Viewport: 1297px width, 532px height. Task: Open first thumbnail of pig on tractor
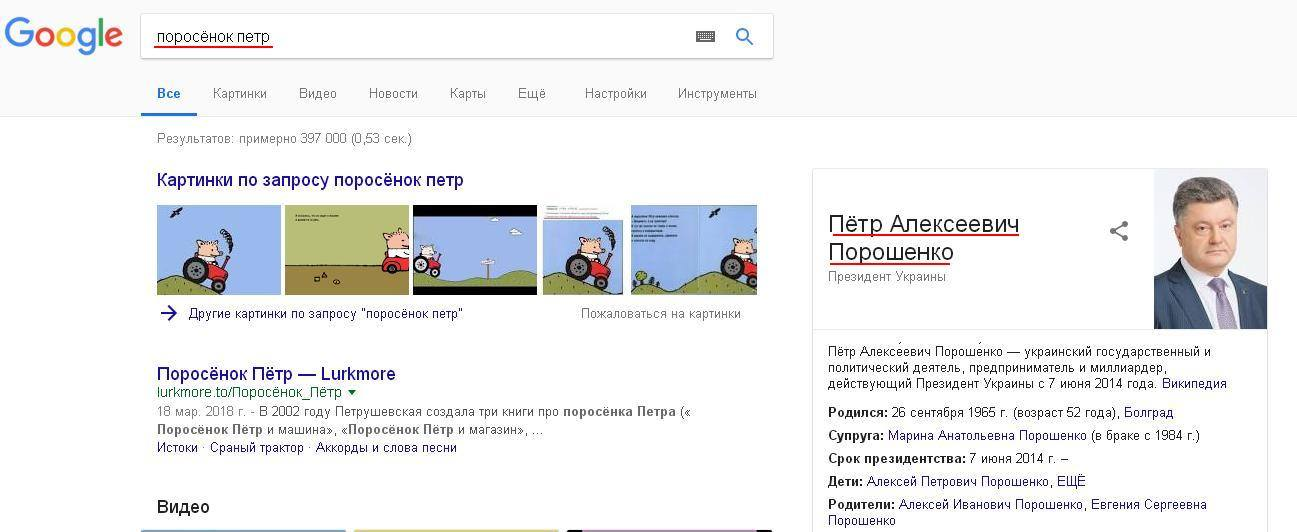(219, 250)
